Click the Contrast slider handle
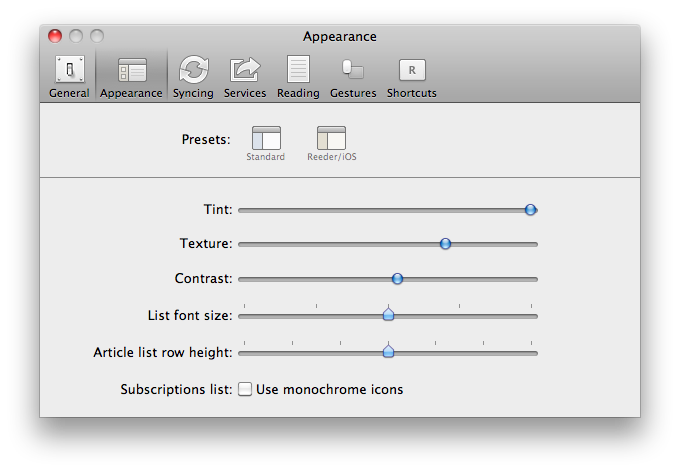Screen dimensions: 680x472 pyautogui.click(x=397, y=279)
